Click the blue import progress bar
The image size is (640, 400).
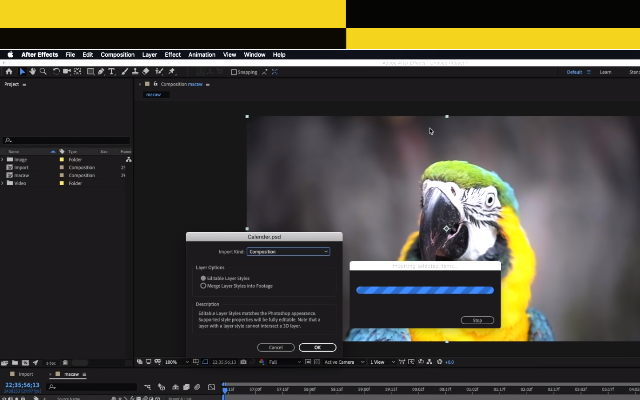(425, 290)
